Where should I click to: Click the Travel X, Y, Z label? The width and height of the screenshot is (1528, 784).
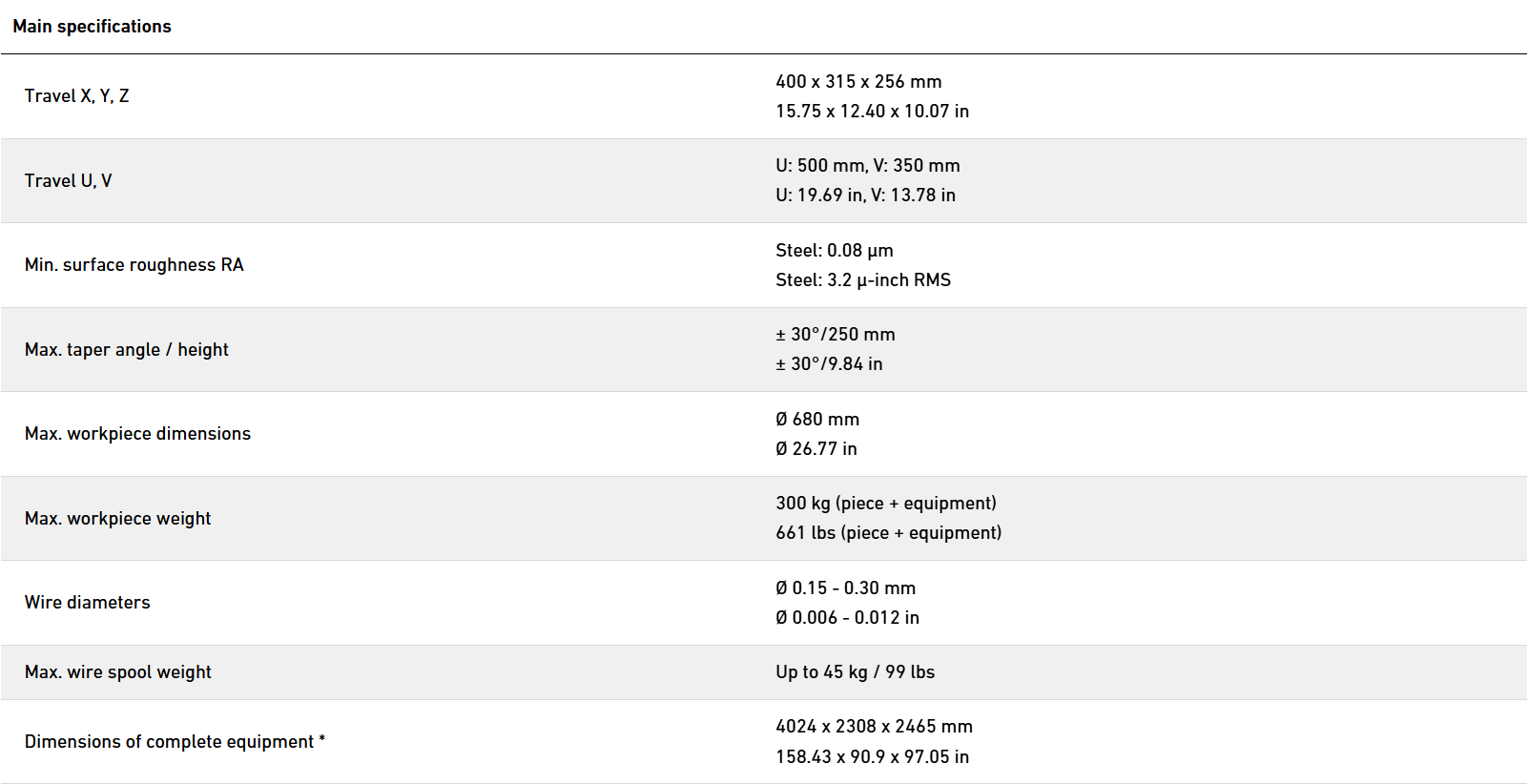click(x=76, y=96)
